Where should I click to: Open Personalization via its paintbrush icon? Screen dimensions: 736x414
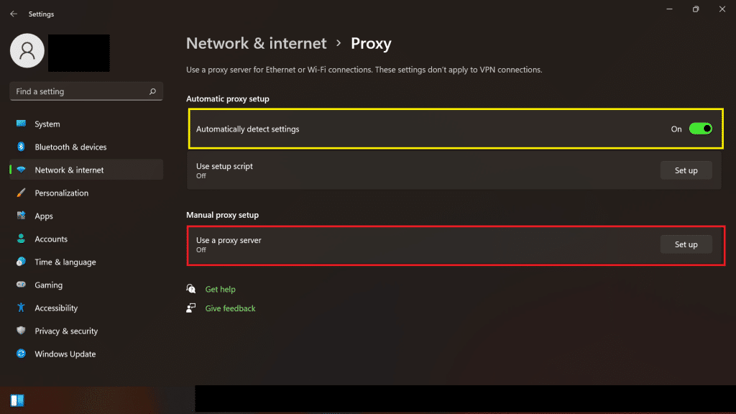point(21,193)
